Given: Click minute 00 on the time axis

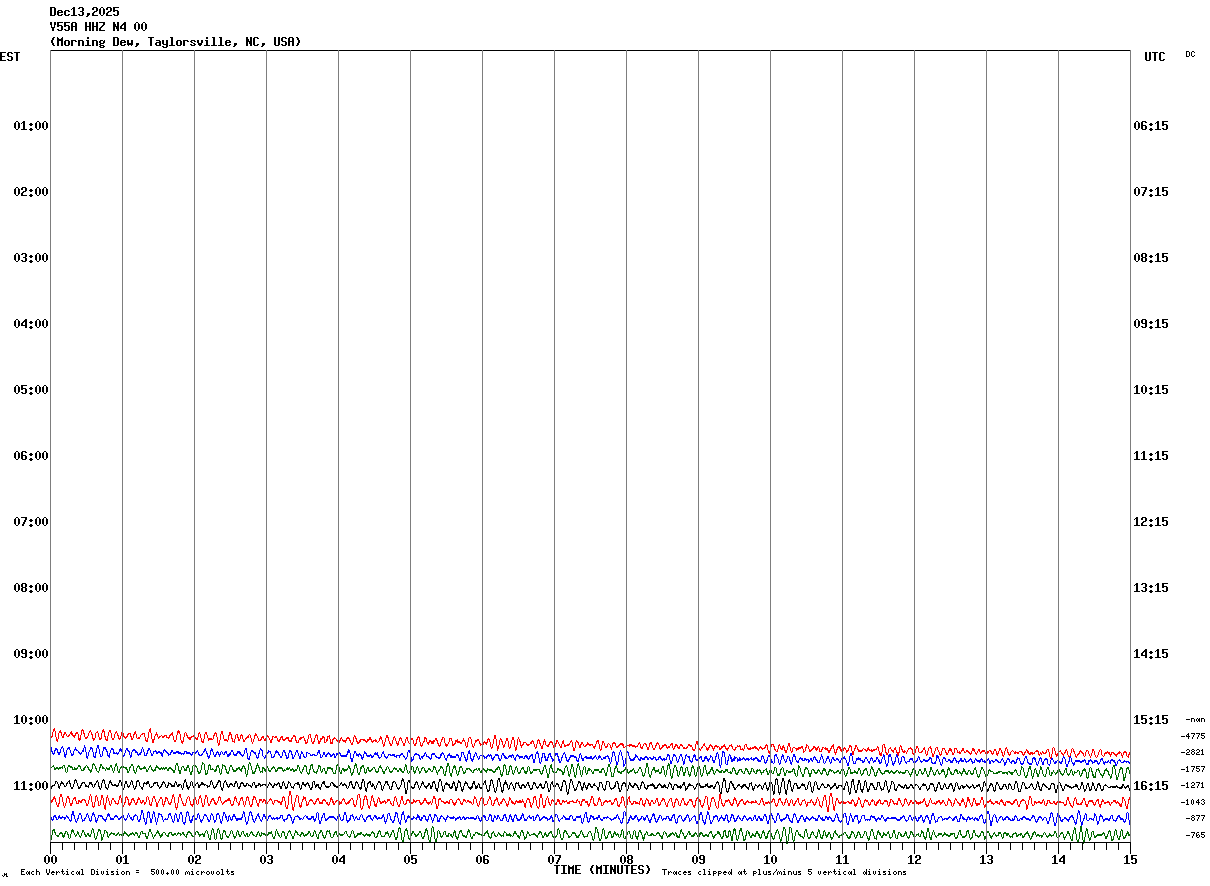Looking at the screenshot, I should (x=50, y=859).
